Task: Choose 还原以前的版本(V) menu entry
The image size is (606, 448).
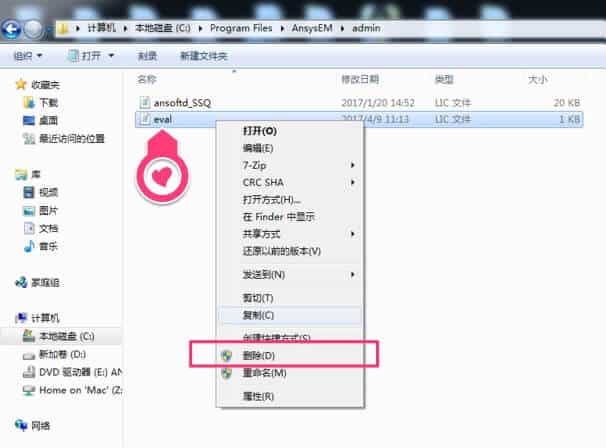Action: coord(282,251)
